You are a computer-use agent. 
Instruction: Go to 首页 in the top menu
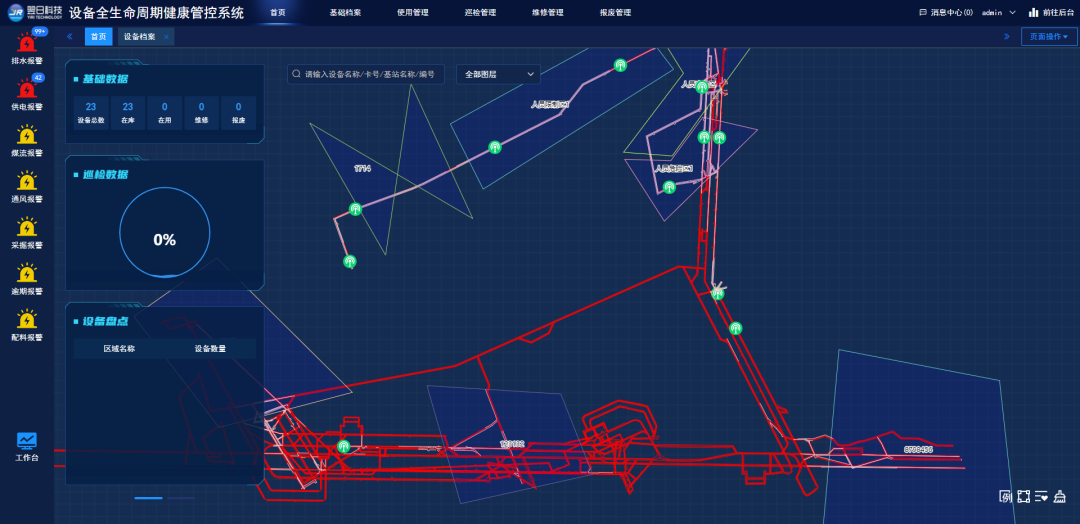pyautogui.click(x=278, y=12)
